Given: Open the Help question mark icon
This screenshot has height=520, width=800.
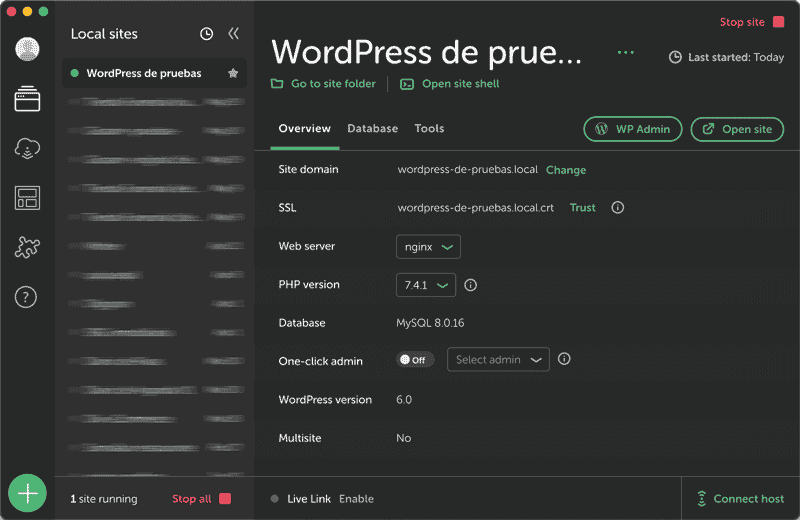Looking at the screenshot, I should tap(26, 297).
